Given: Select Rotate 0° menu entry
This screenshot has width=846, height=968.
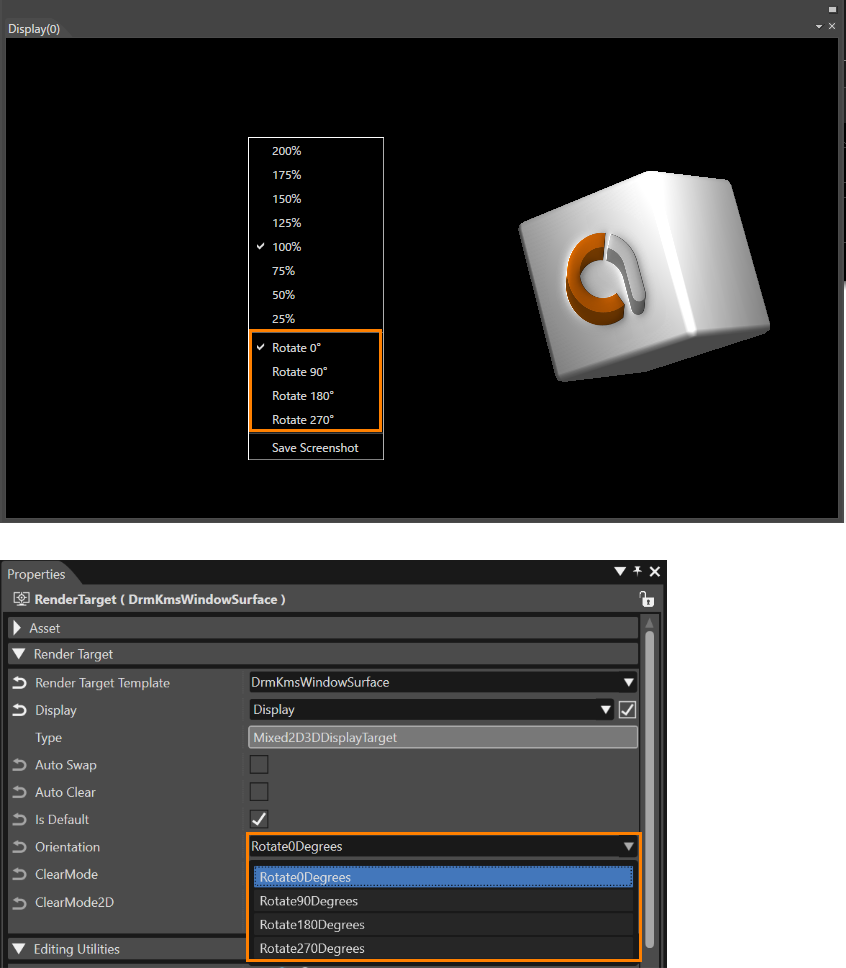Looking at the screenshot, I should pos(316,348).
